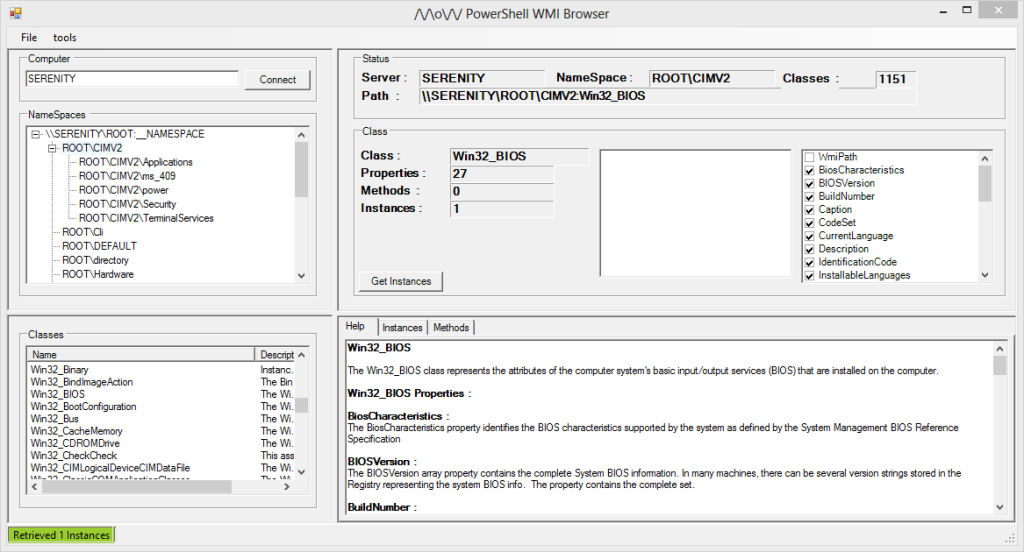Select Win32_BootConfiguration class row

pos(84,407)
